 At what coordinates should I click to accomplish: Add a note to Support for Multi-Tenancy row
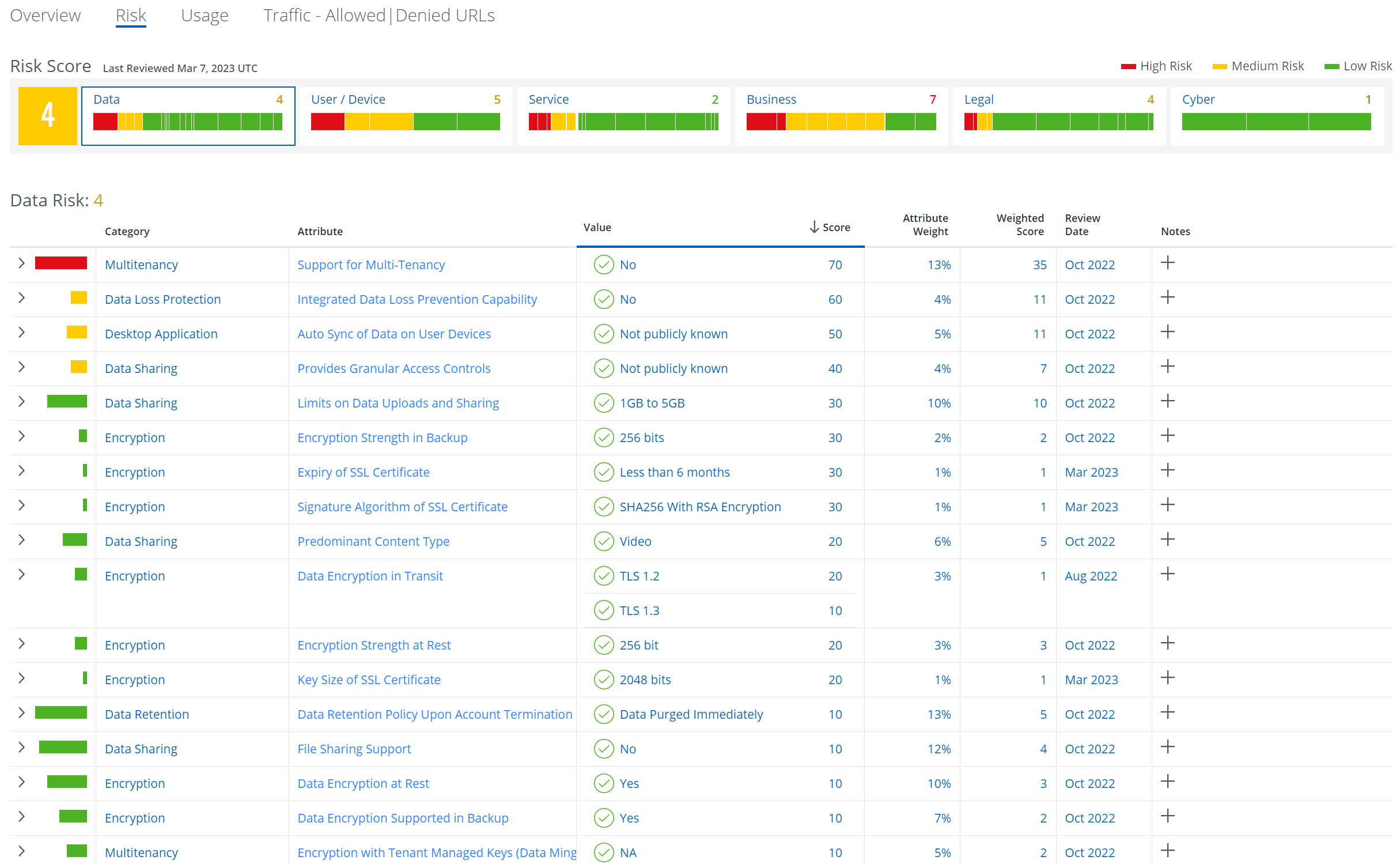1167,263
